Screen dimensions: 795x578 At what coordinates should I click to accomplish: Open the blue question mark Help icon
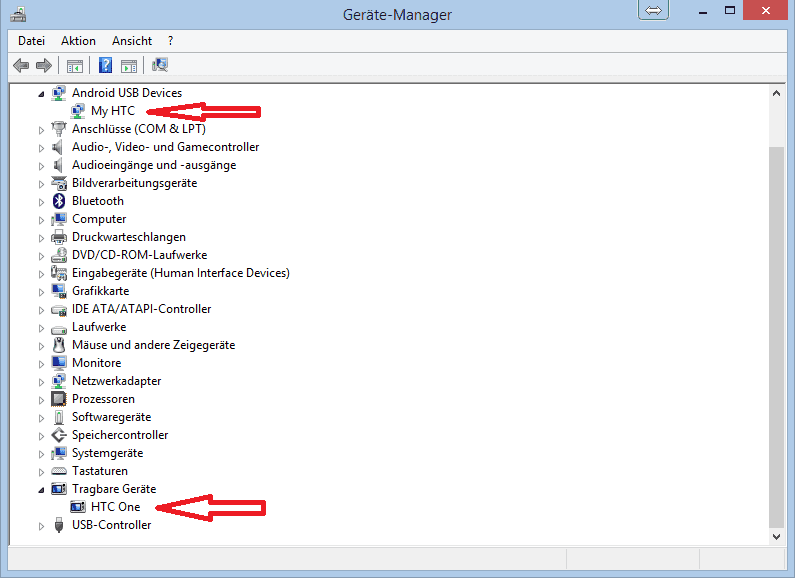point(105,65)
